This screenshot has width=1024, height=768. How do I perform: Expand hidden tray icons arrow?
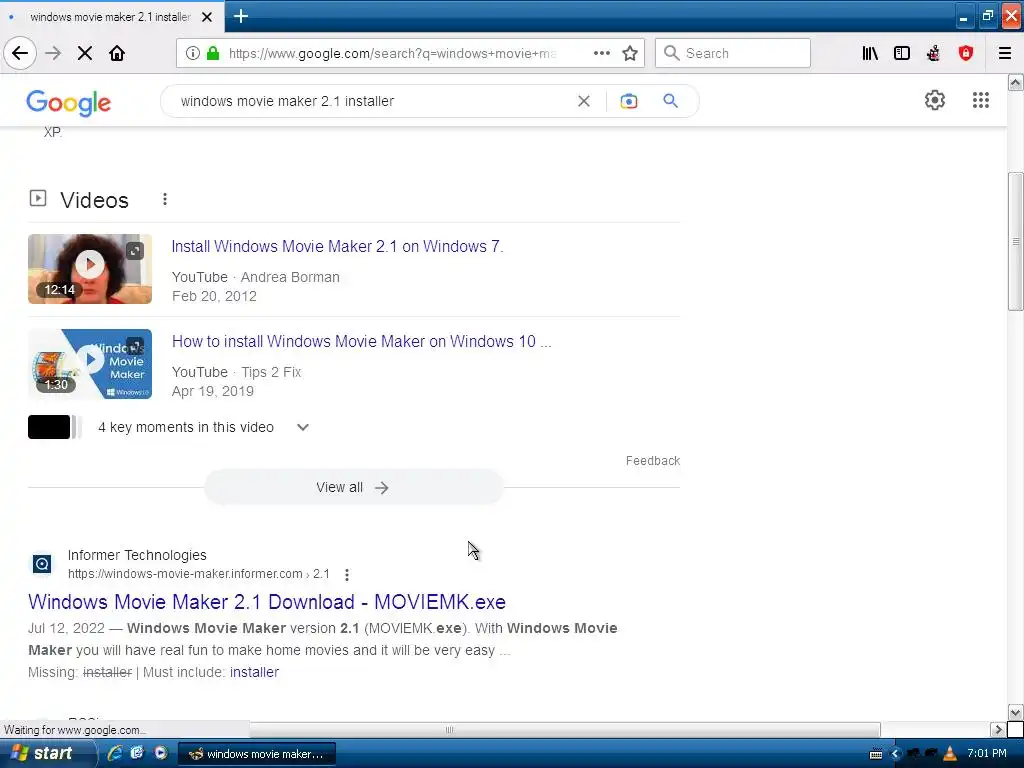point(895,754)
